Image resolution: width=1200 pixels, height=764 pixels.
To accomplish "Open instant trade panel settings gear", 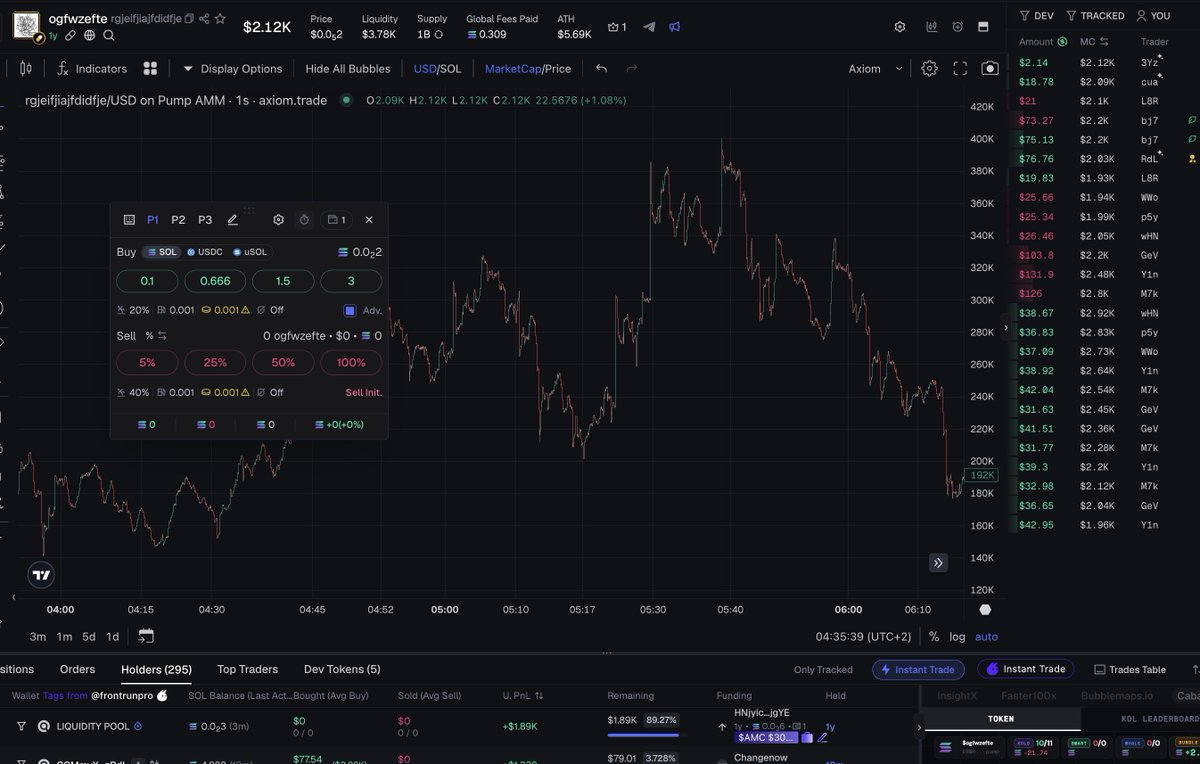I will [279, 220].
